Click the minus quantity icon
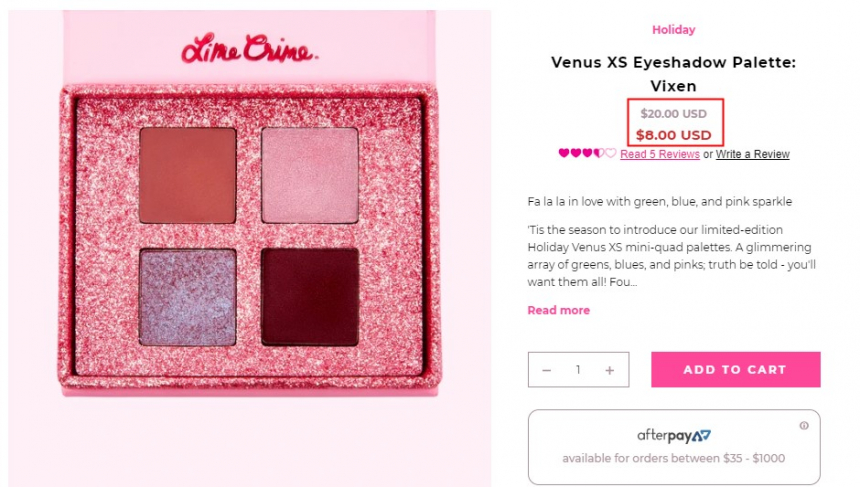This screenshot has height=487, width=860. (x=546, y=370)
